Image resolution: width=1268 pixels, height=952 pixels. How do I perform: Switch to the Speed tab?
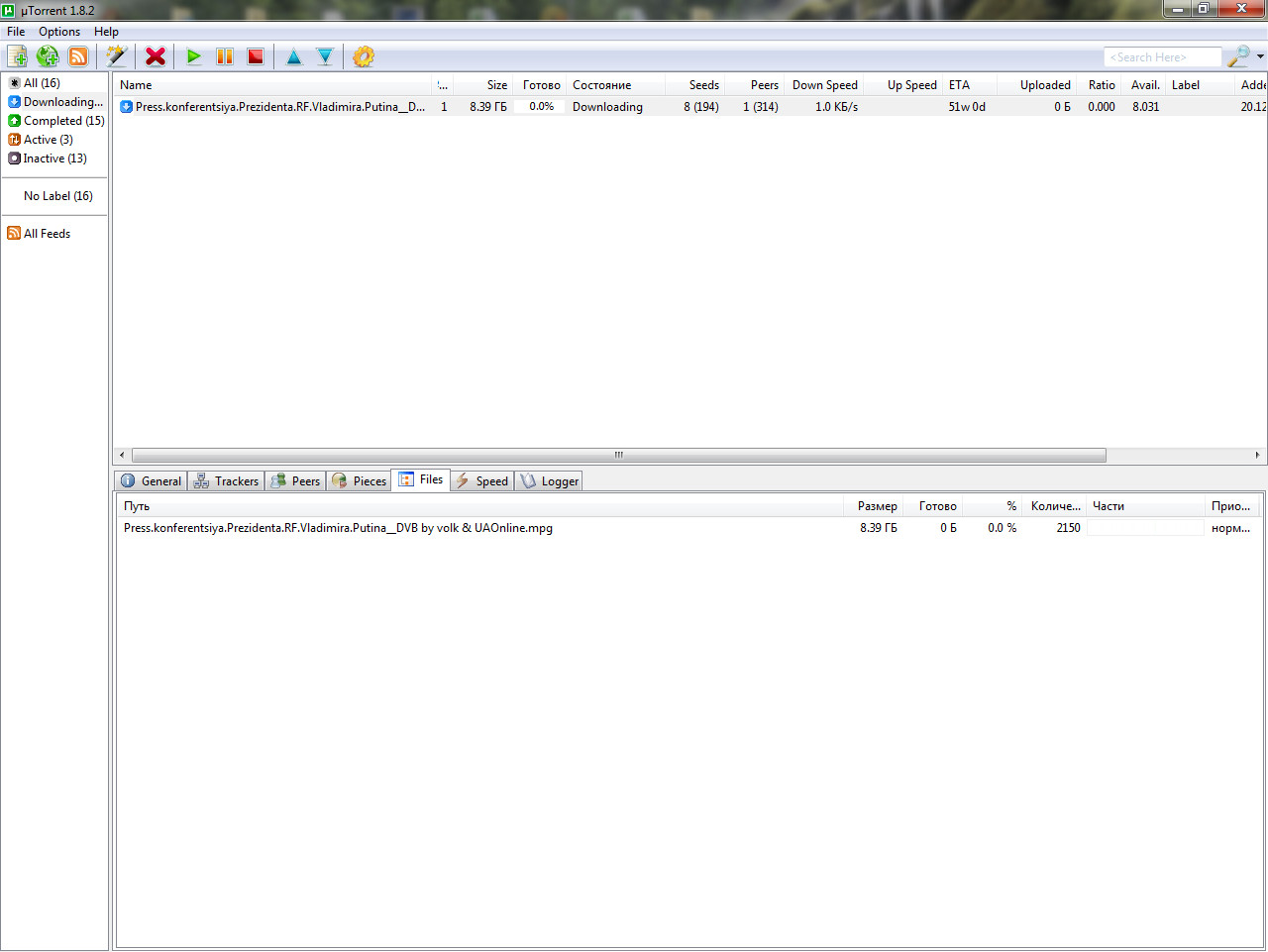481,480
